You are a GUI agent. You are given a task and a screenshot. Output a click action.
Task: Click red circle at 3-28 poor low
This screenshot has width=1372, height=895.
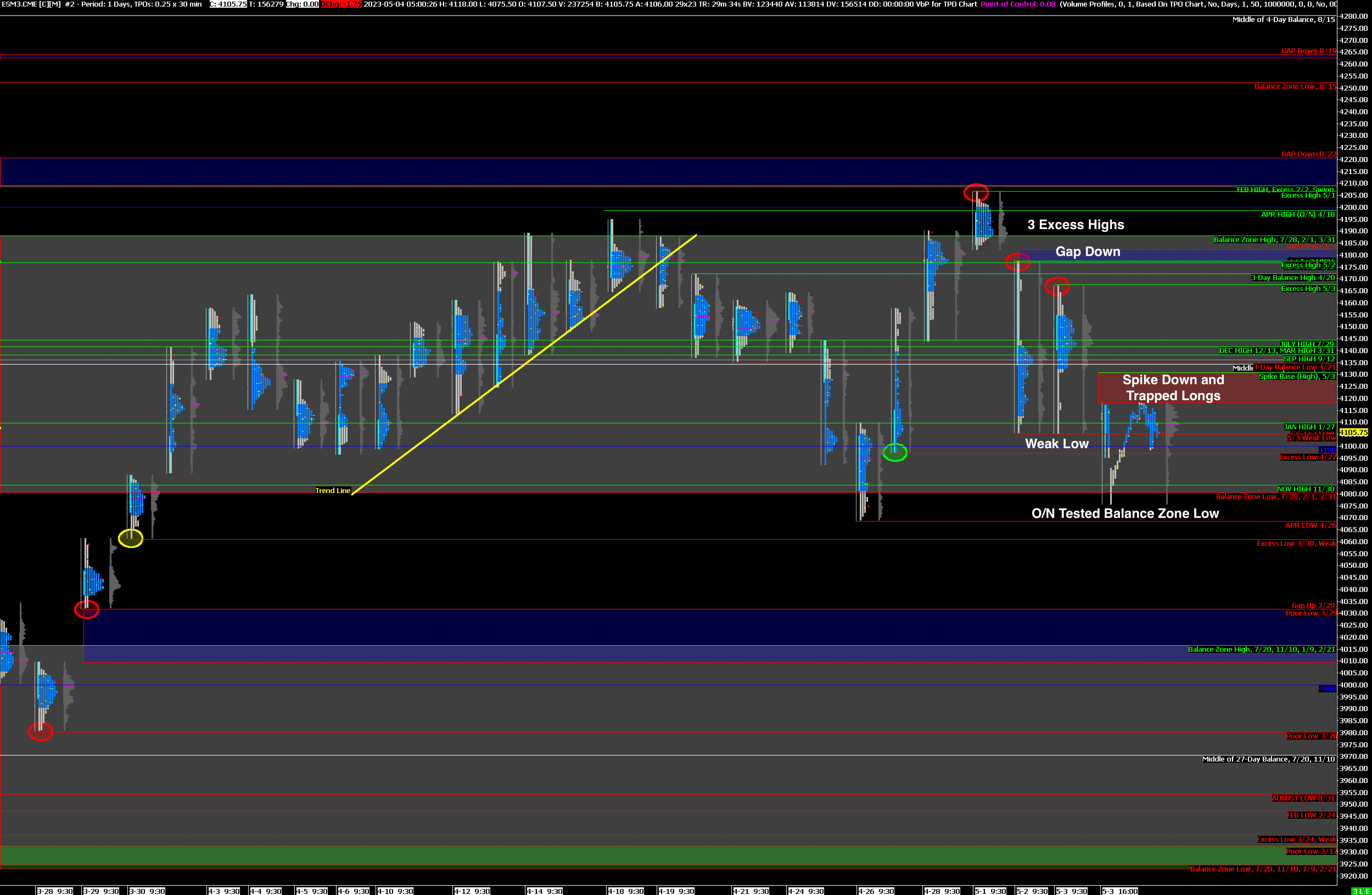40,732
